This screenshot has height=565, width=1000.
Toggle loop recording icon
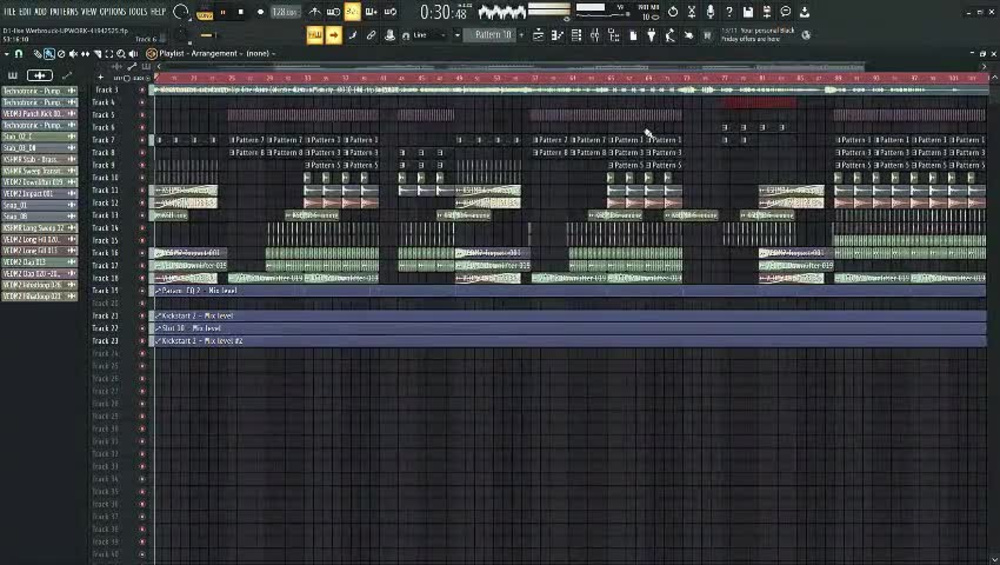[390, 11]
